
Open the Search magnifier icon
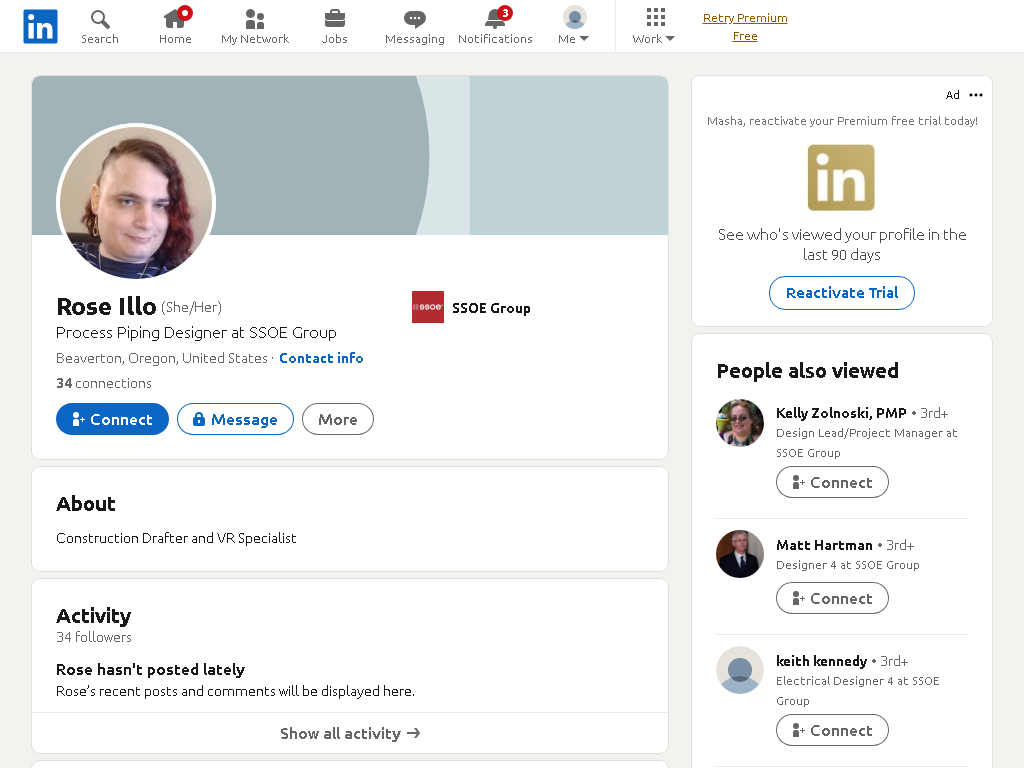(x=100, y=19)
